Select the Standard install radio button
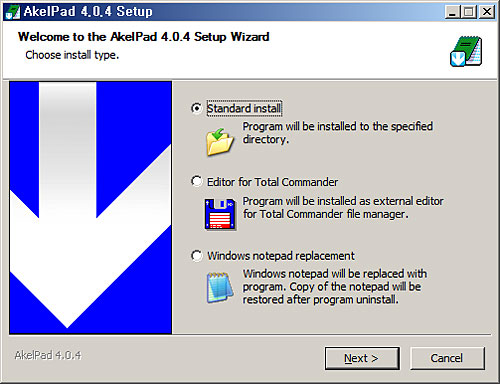Viewport: 500px width, 384px height. (196, 108)
